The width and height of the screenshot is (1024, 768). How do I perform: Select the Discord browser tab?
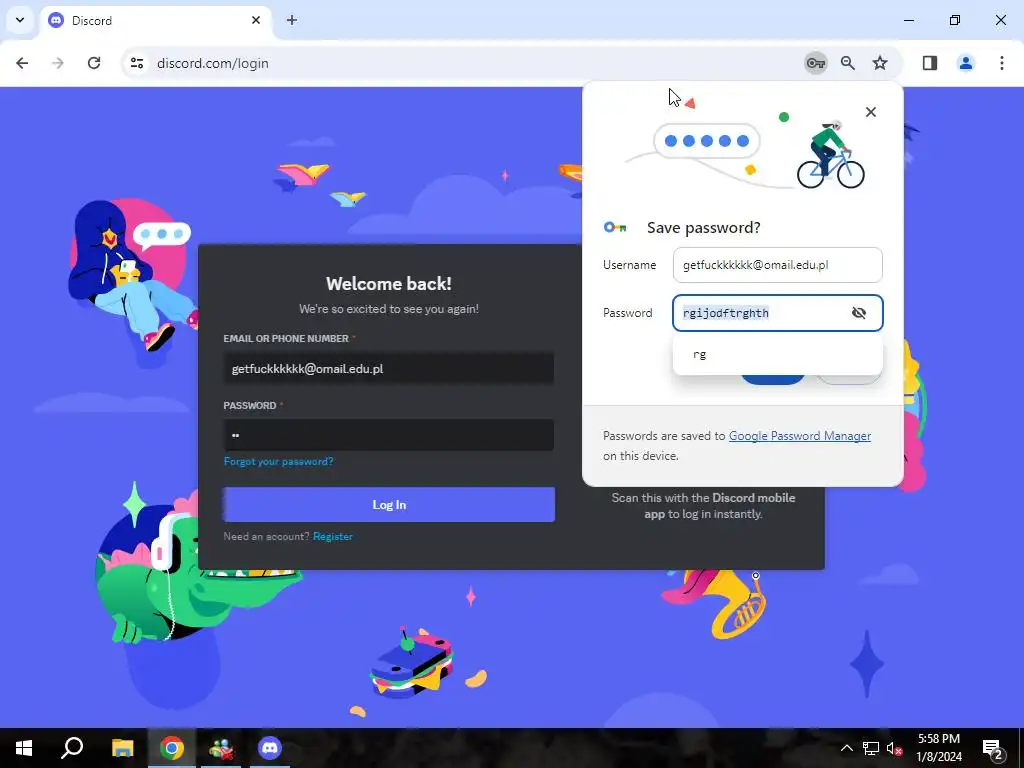[157, 20]
